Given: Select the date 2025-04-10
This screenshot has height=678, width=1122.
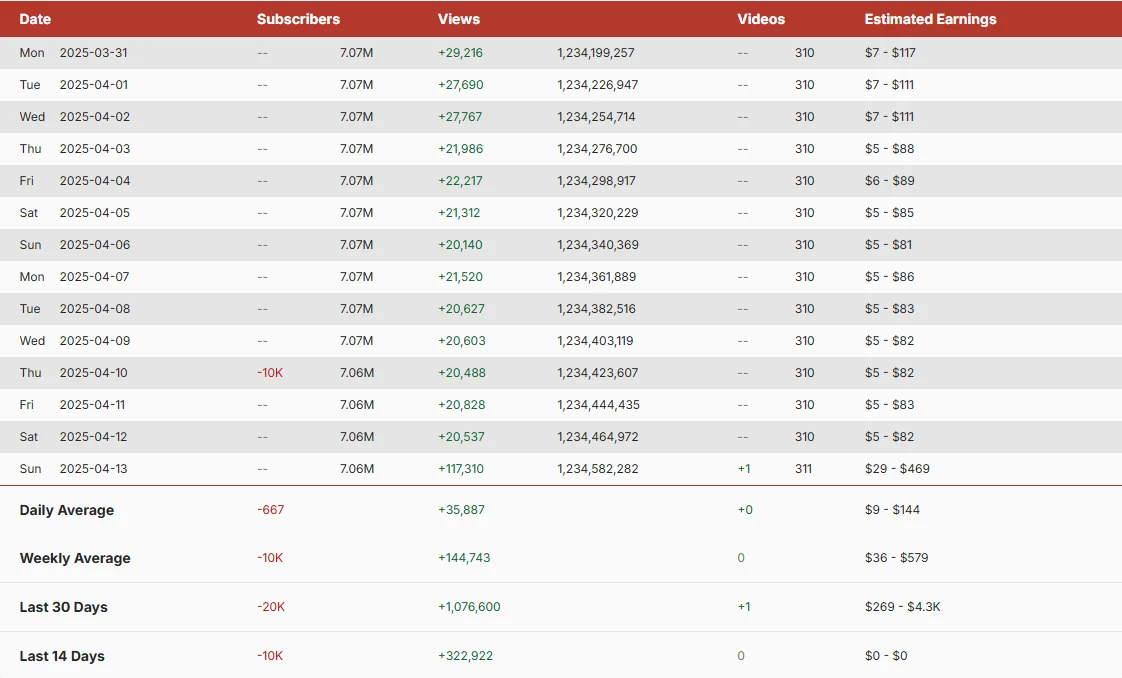Looking at the screenshot, I should click(x=94, y=373).
